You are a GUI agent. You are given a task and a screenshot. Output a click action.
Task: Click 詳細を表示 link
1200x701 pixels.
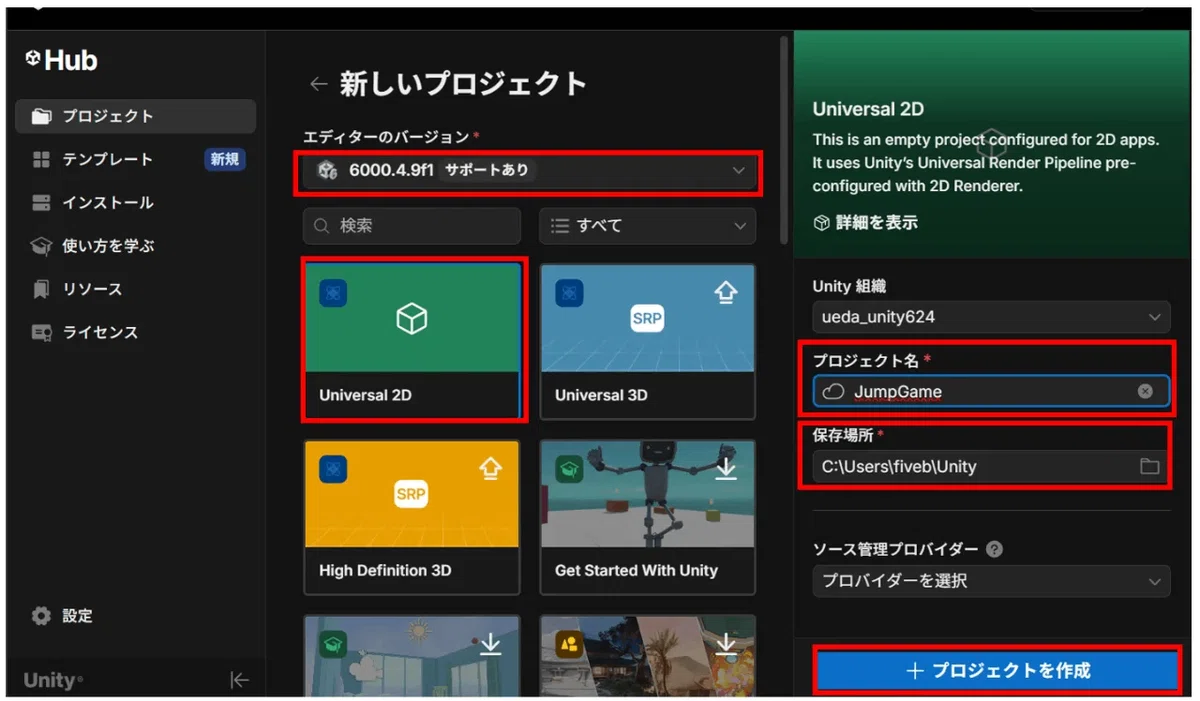point(877,222)
